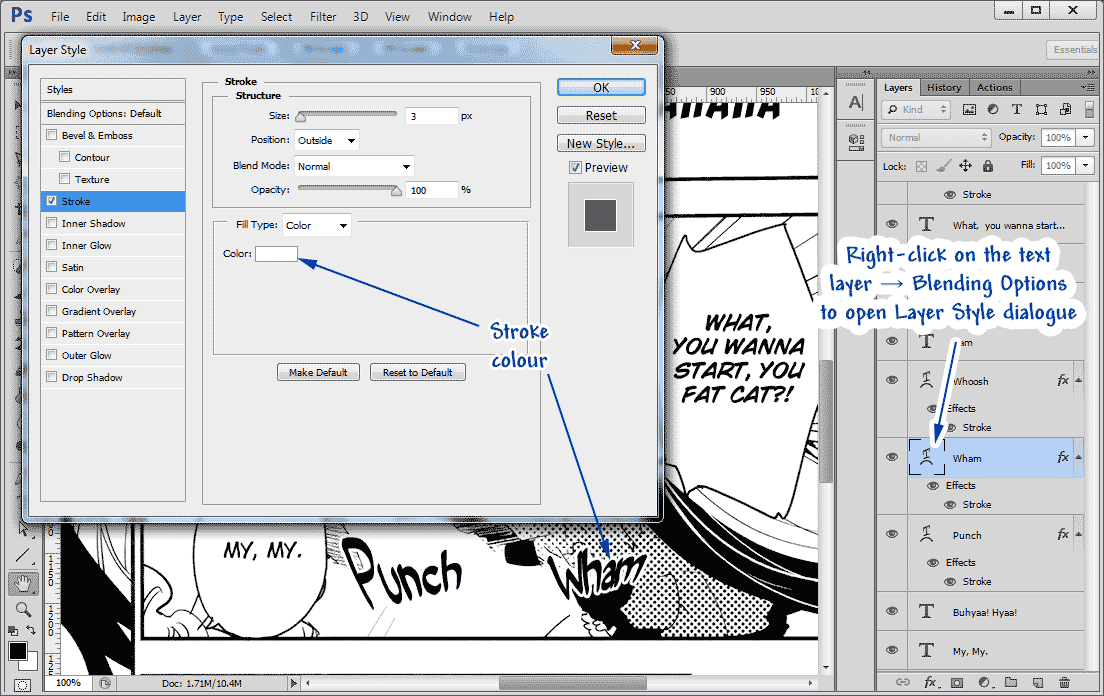1104x696 pixels.
Task: Select the Line tool
Action: pyautogui.click(x=23, y=556)
